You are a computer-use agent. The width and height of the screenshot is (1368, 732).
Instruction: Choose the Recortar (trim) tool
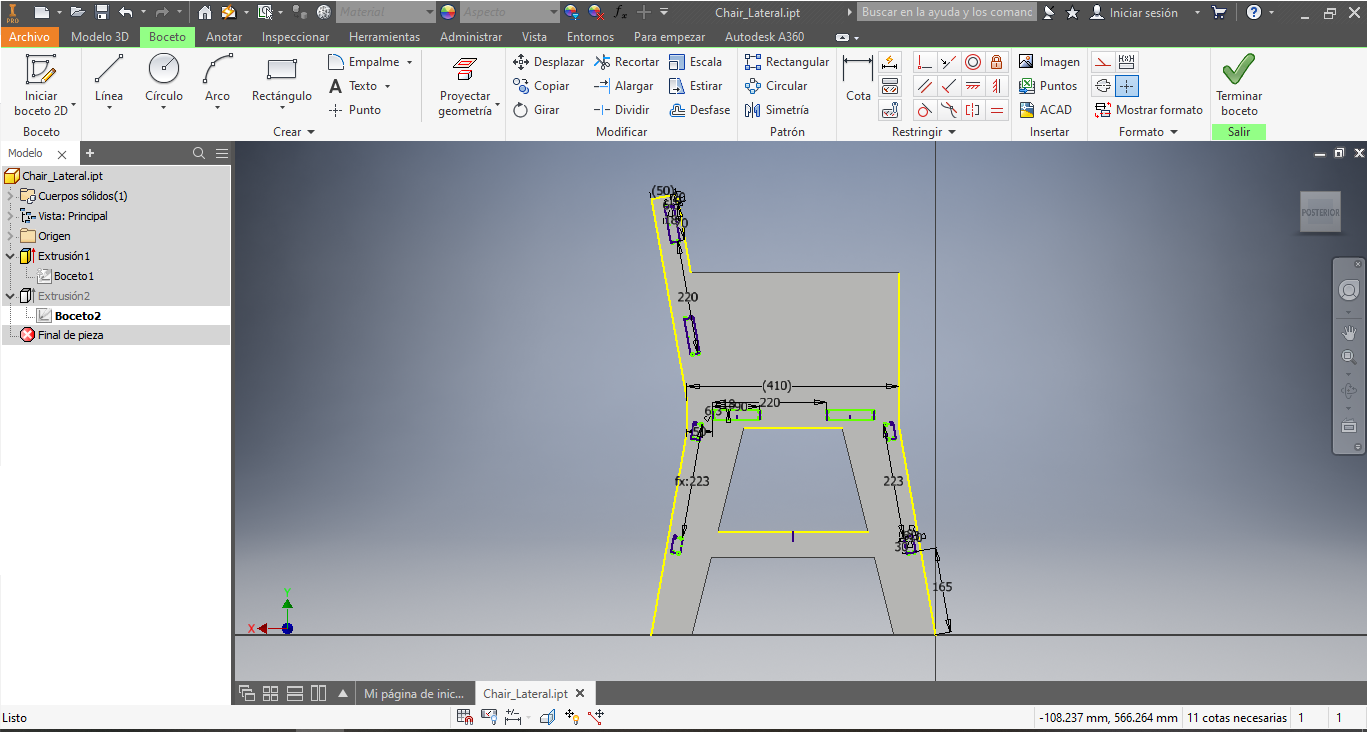click(x=626, y=62)
